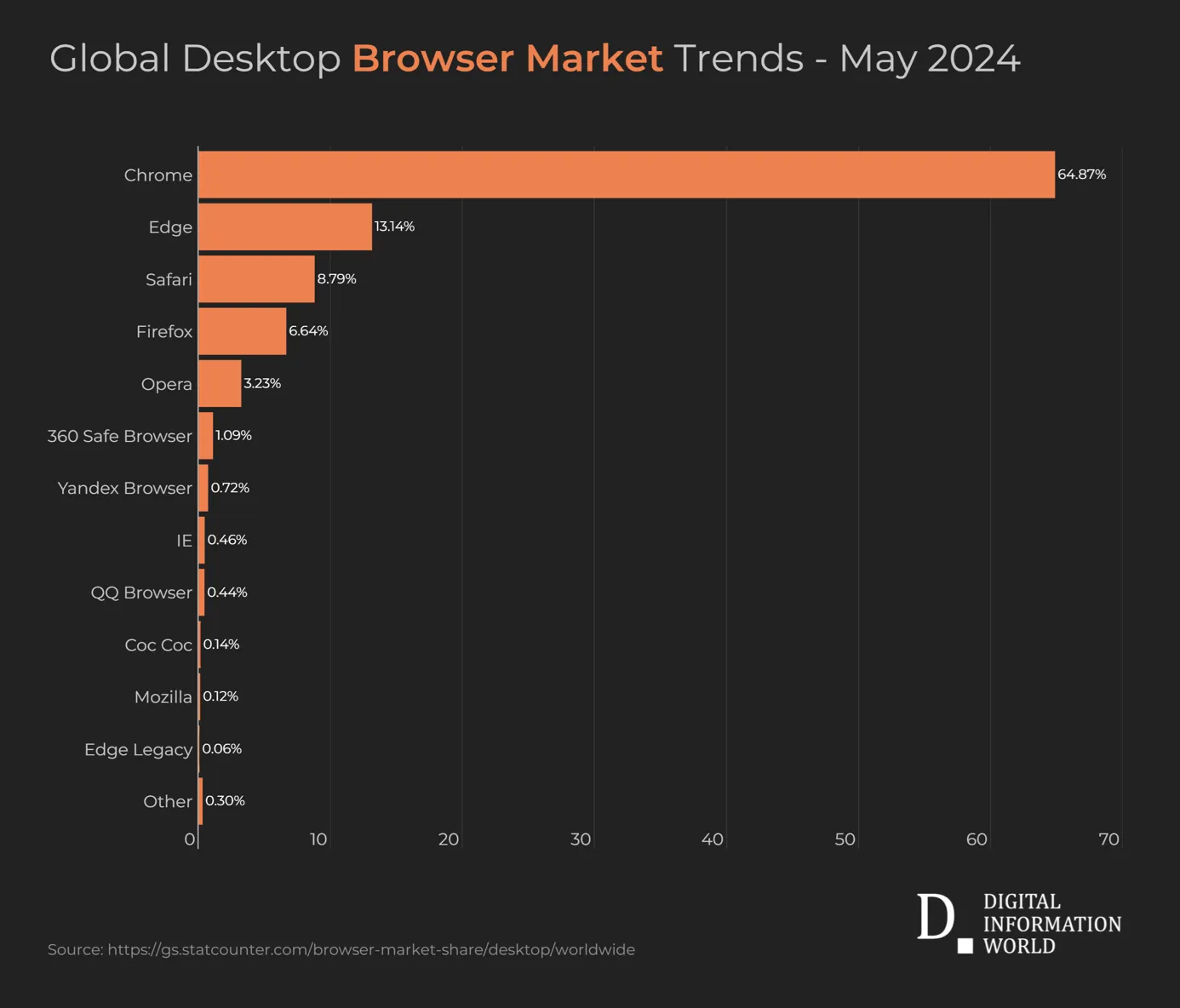
Task: Click the '8.79%' value label
Action: click(x=336, y=279)
